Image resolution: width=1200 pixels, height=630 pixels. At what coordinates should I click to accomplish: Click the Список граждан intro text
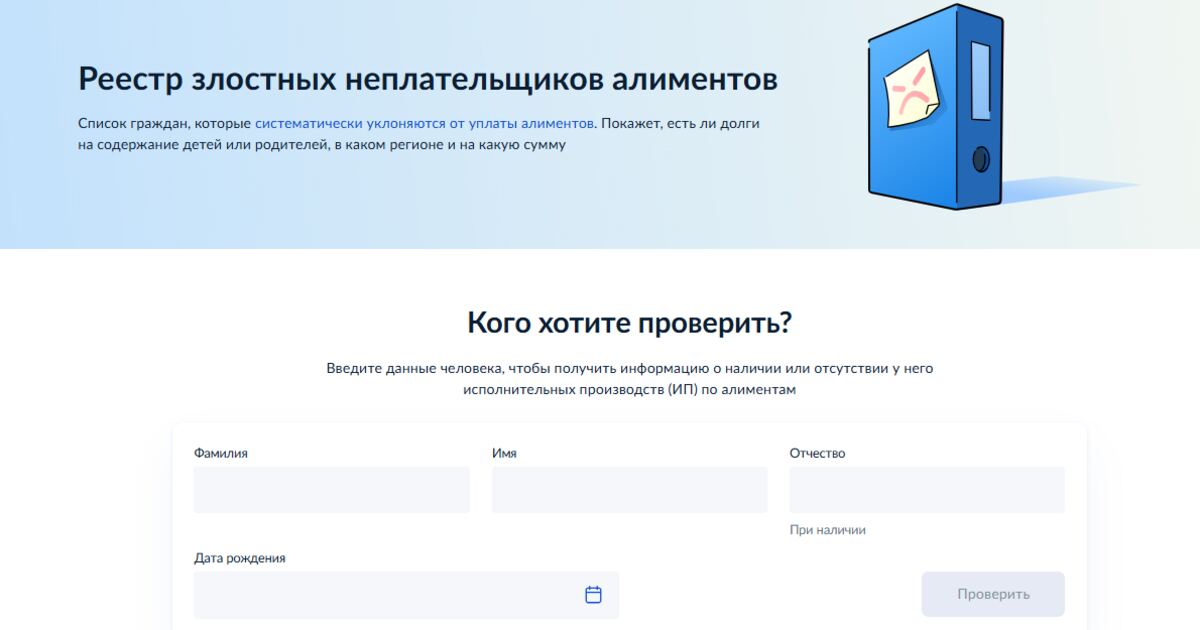coord(165,123)
